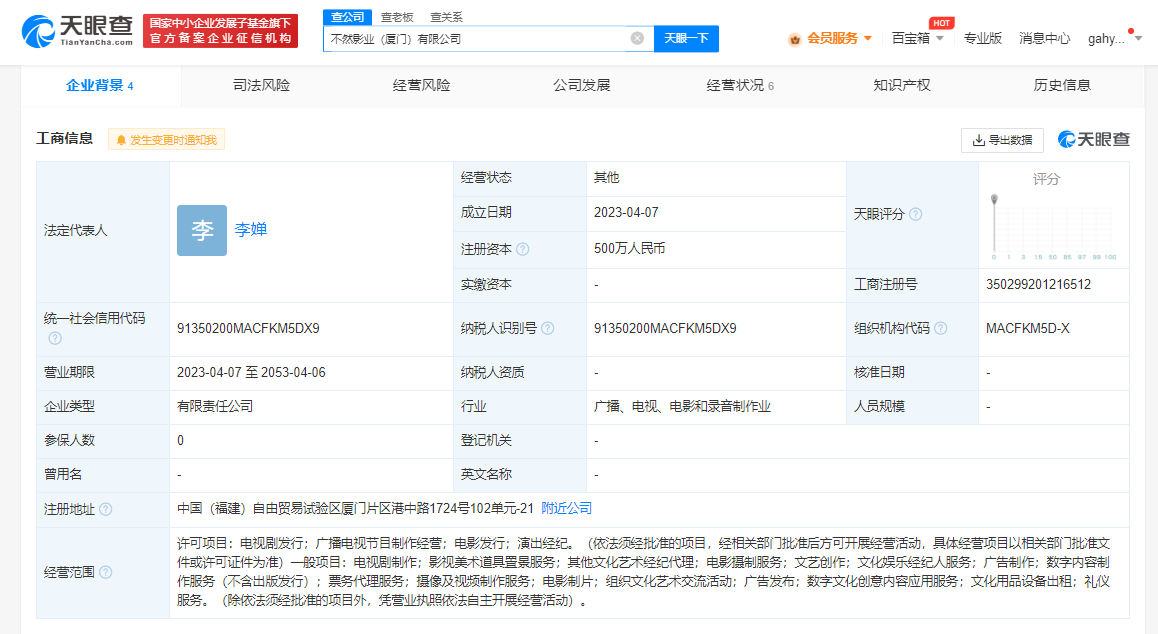This screenshot has height=634, width=1158.
Task: Click the 天眼一下 search button
Action: point(685,38)
